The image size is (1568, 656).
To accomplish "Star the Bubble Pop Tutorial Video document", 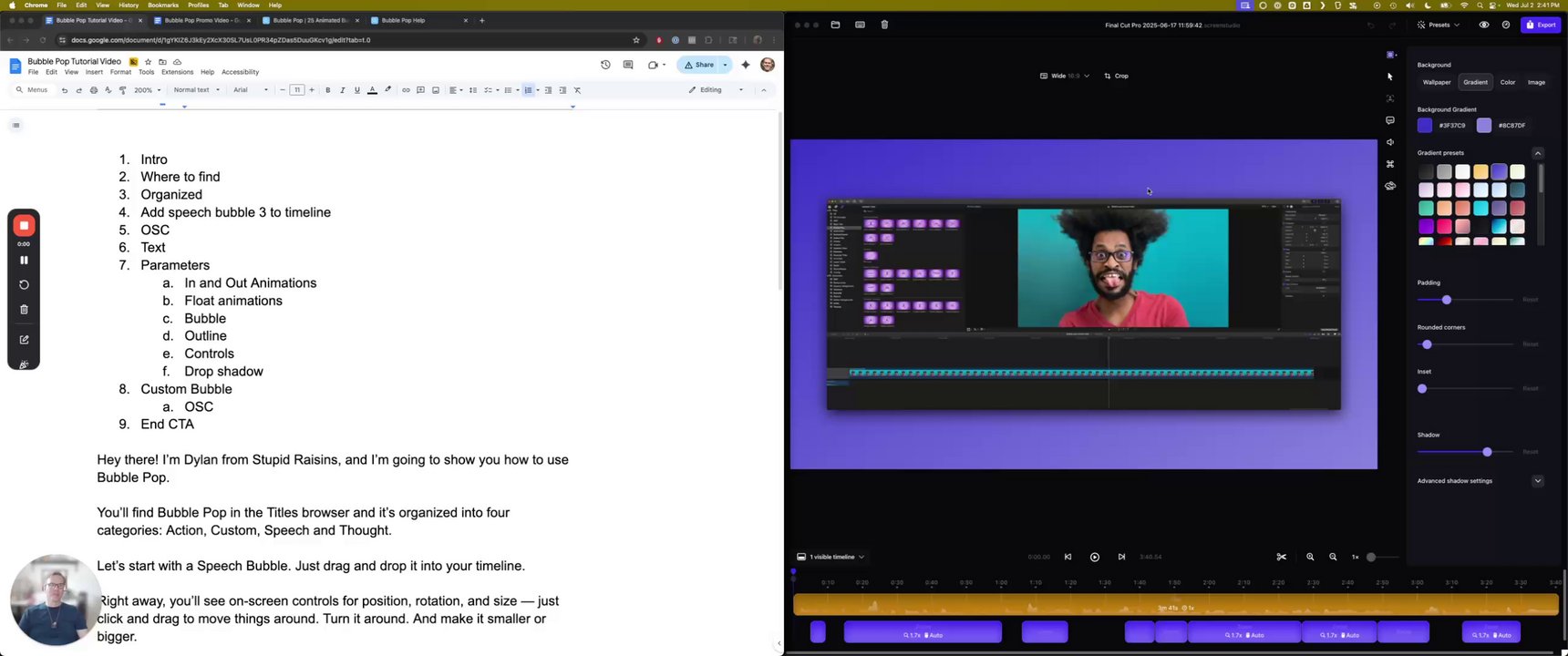I will pos(148,62).
